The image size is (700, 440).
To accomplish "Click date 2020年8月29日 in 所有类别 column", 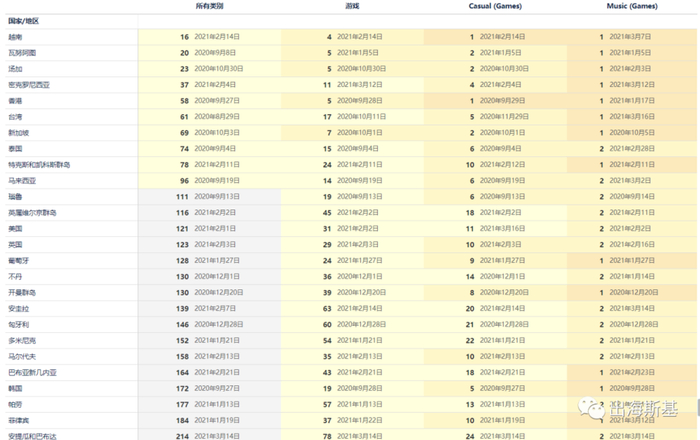I will tap(217, 116).
